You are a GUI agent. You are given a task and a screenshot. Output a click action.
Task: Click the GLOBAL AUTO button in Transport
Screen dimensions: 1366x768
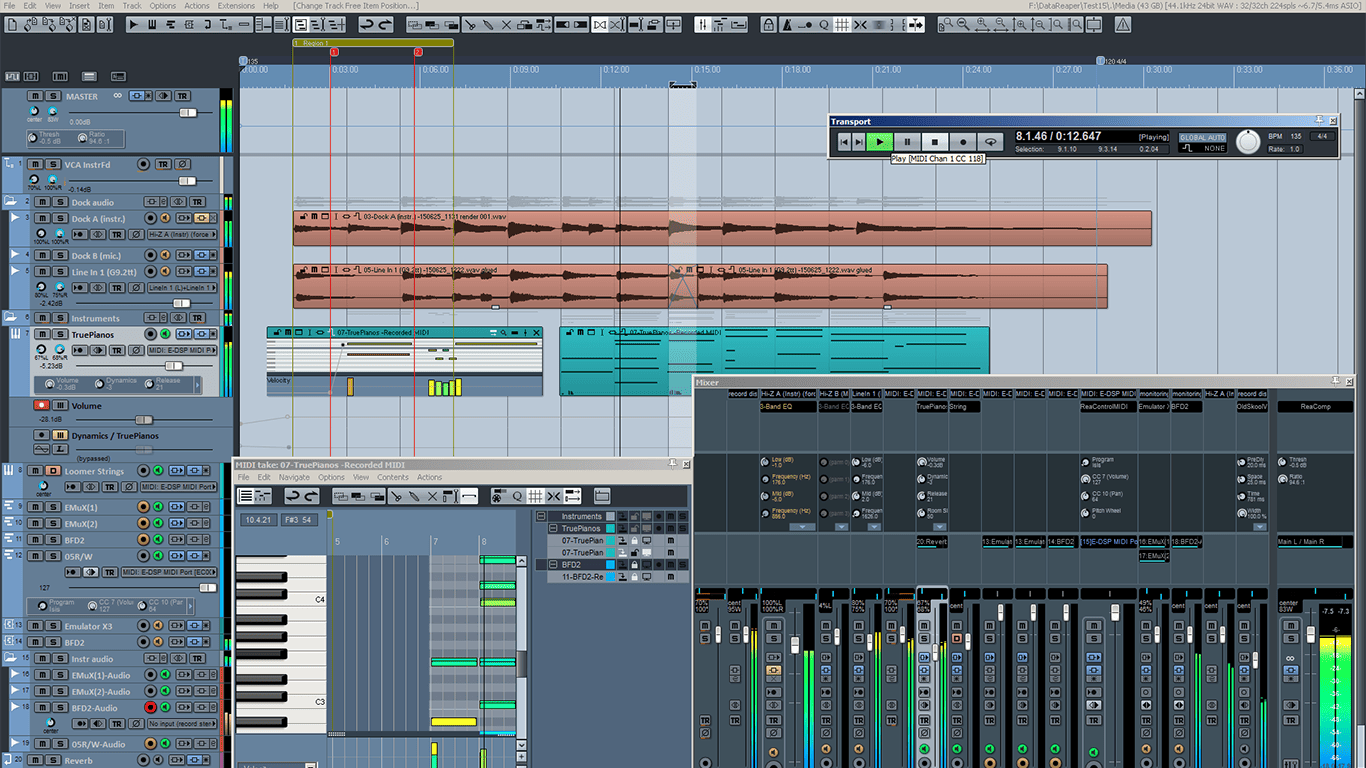click(x=1202, y=137)
